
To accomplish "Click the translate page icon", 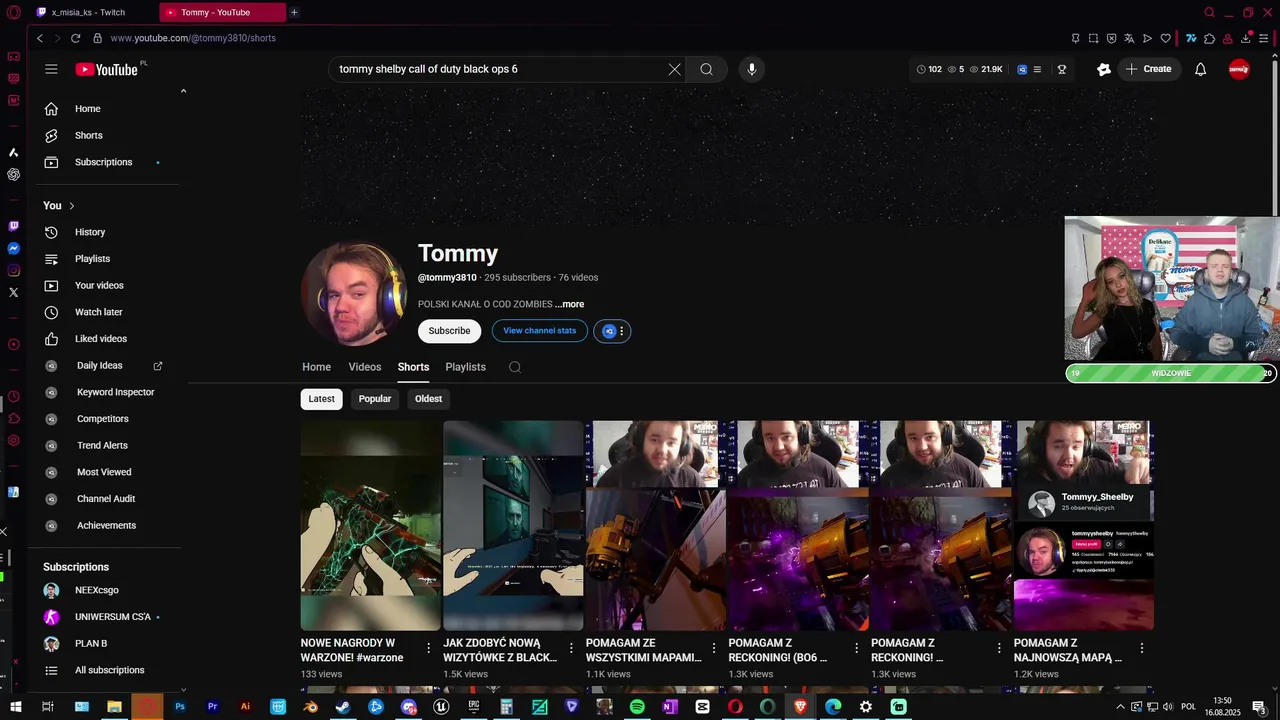I will coord(1129,38).
